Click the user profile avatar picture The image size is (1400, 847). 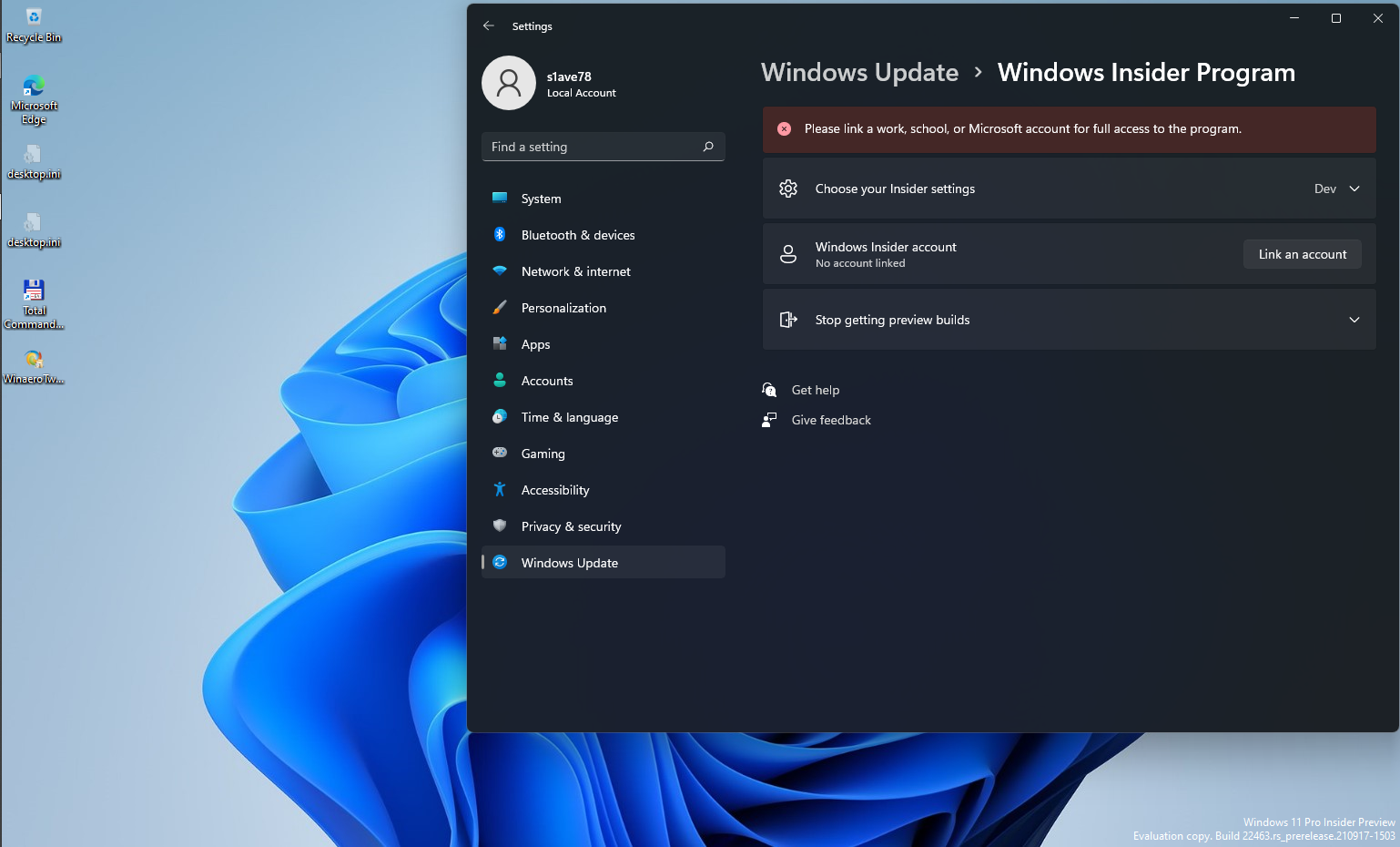click(509, 83)
